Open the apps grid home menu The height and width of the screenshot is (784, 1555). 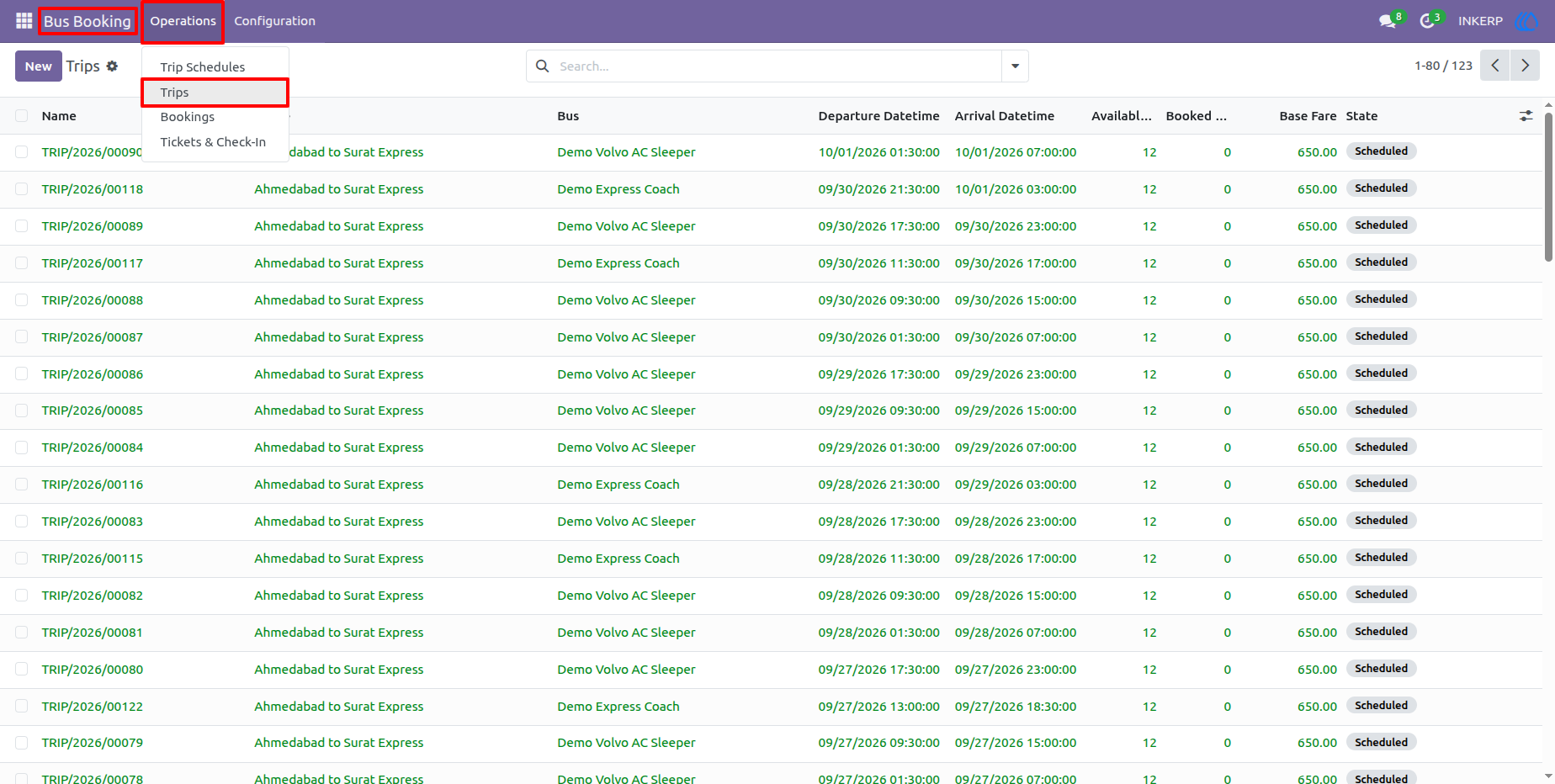(24, 21)
